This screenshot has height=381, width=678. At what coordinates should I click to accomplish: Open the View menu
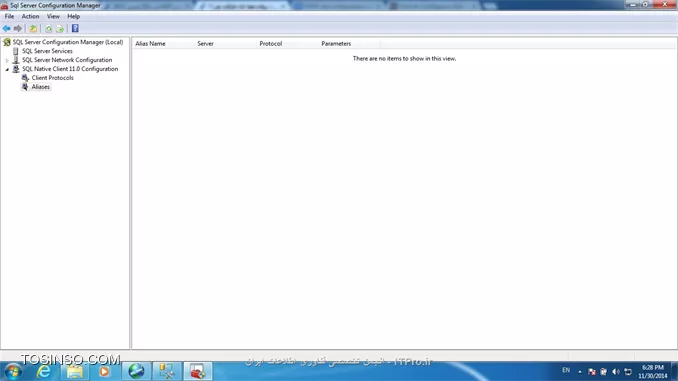click(x=53, y=16)
